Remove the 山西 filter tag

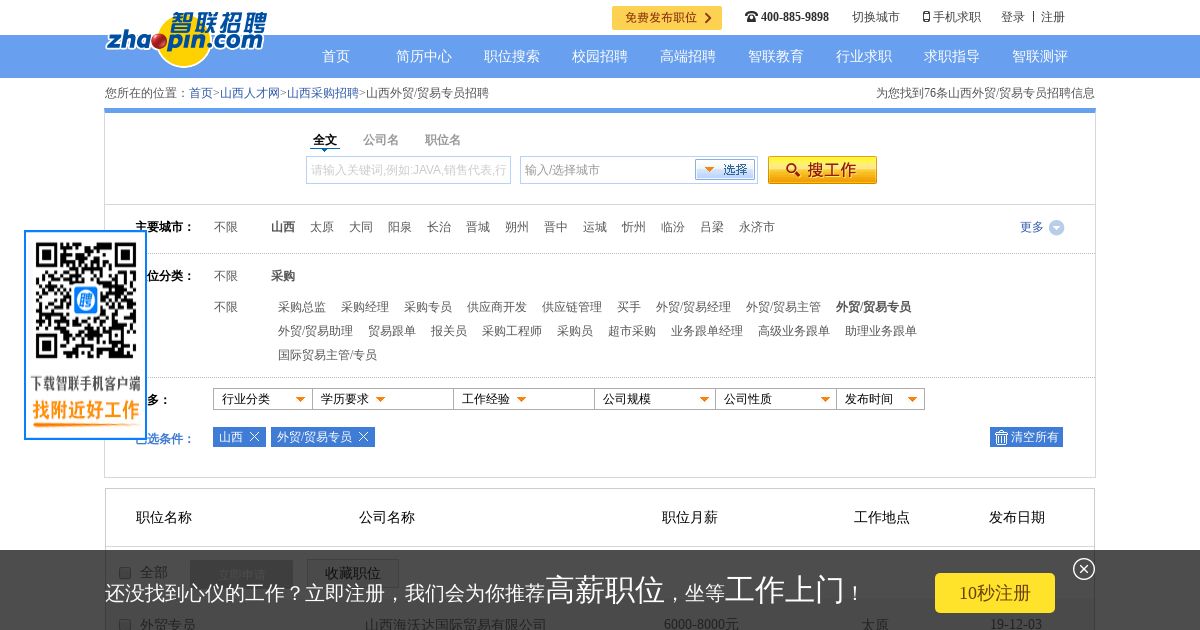tap(254, 437)
